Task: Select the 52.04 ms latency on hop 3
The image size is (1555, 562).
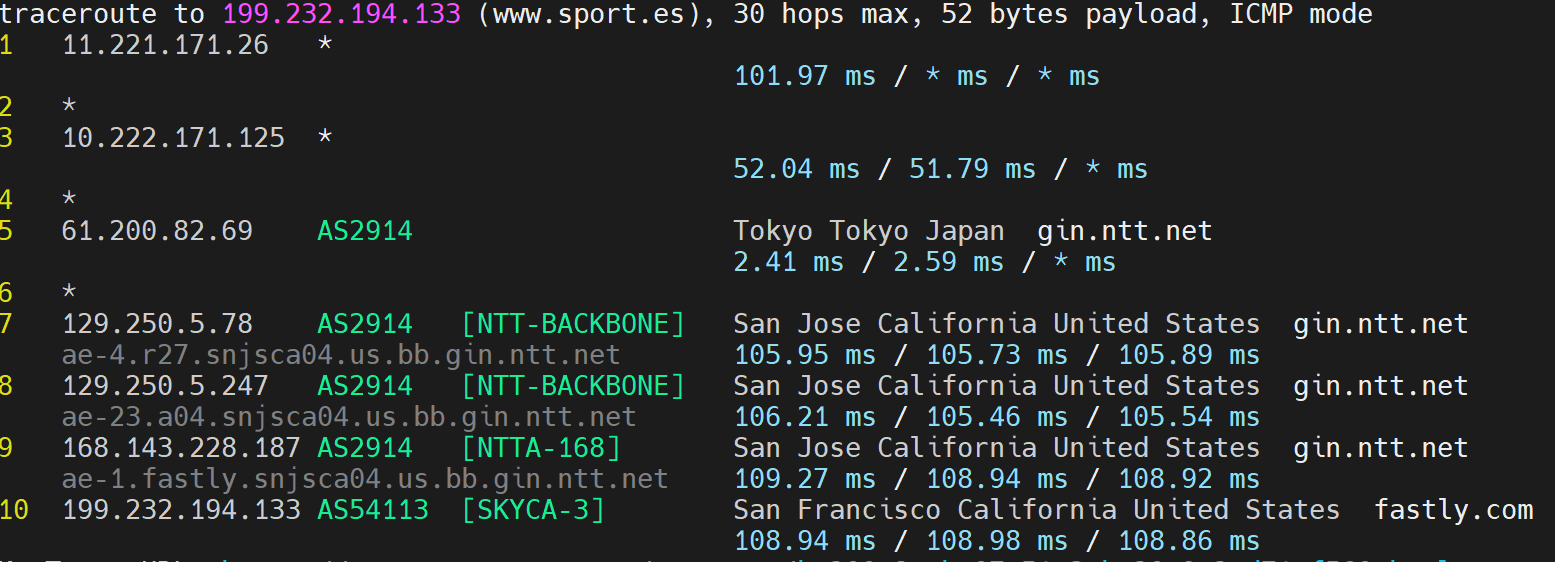Action: (796, 169)
